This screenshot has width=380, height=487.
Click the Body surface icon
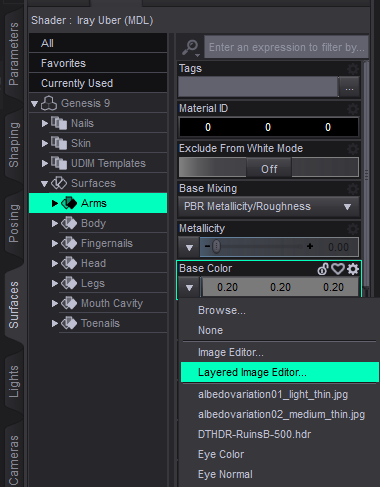(69, 223)
